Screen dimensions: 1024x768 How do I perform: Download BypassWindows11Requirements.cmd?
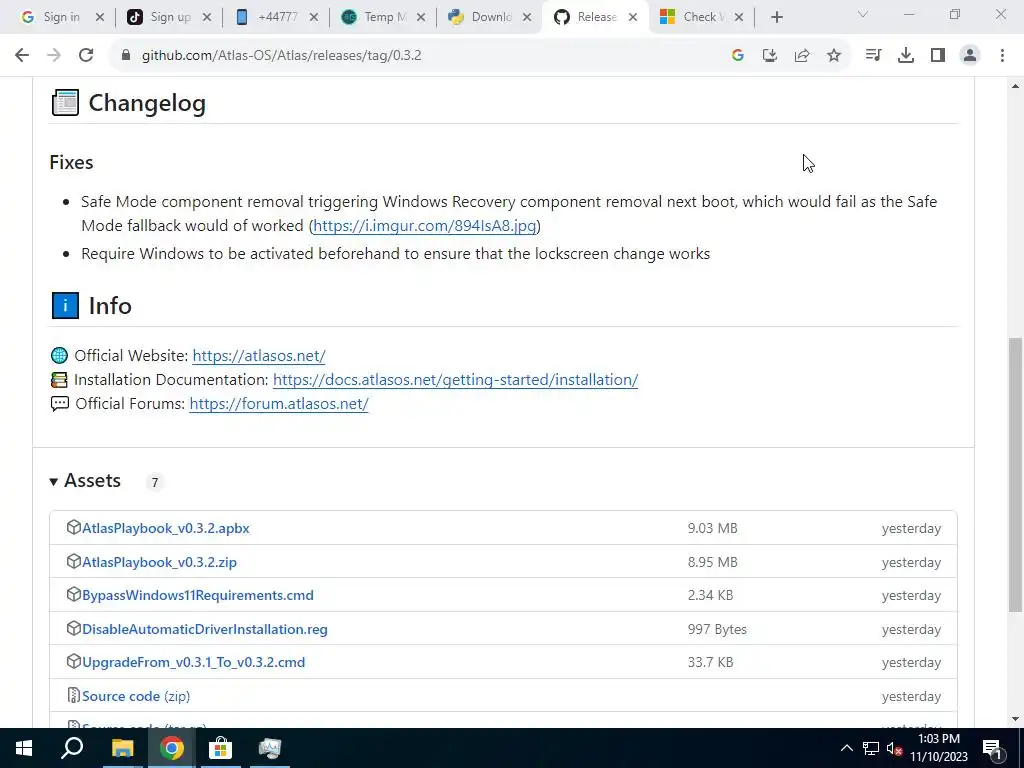(x=198, y=596)
